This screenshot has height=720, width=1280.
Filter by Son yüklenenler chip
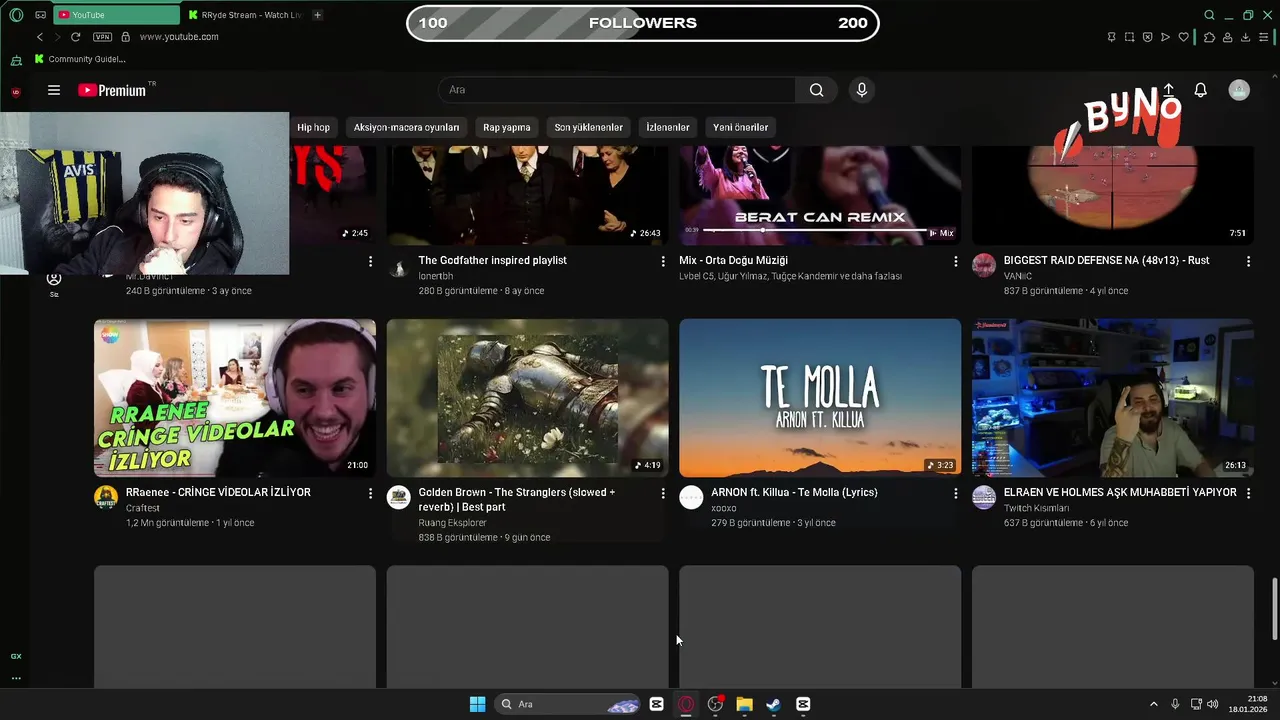click(x=588, y=127)
